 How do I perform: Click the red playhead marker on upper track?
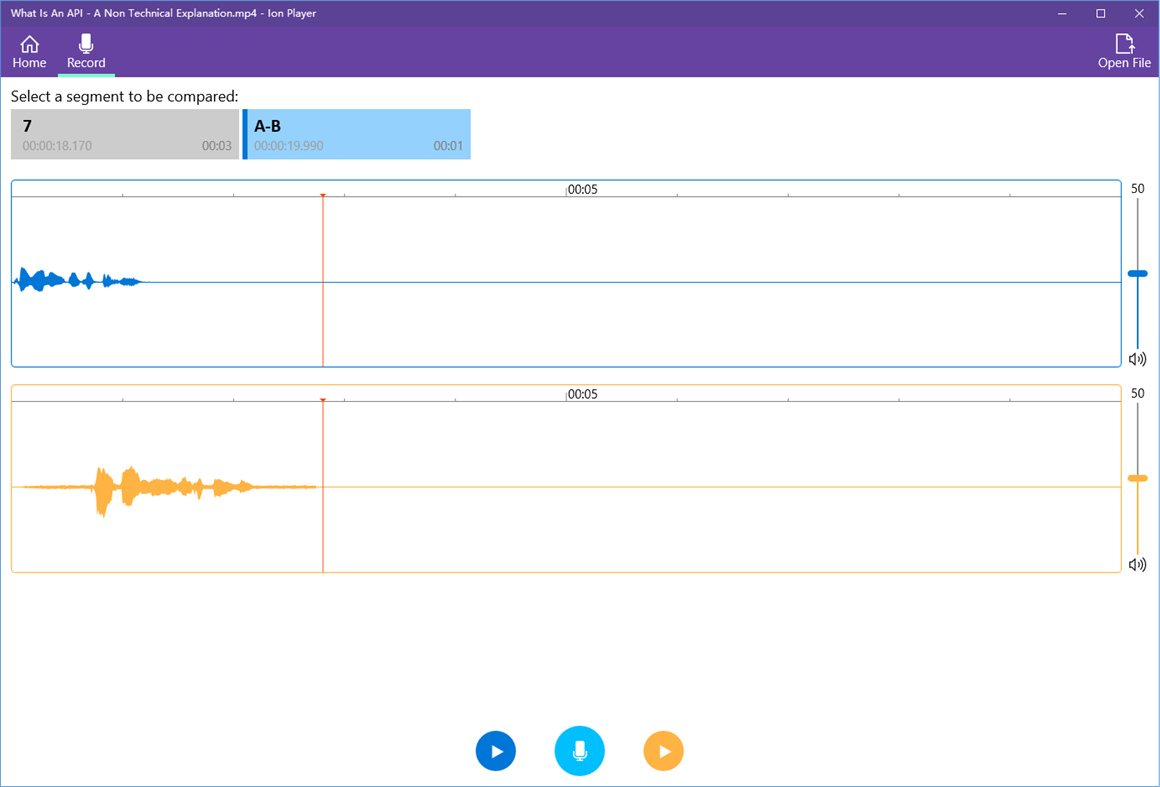[323, 195]
